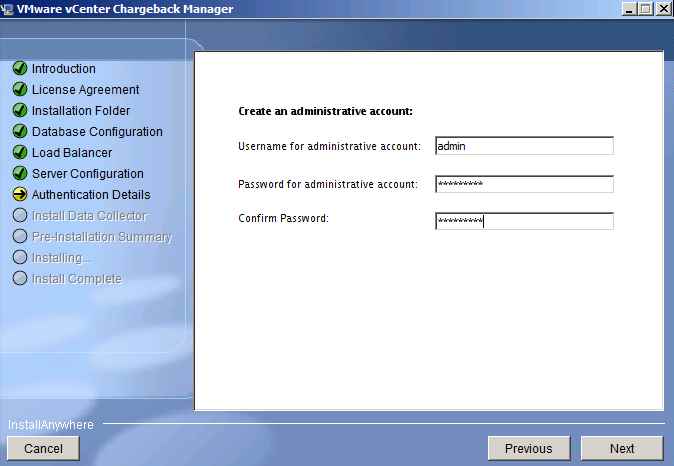Select the License Agreement step label

click(86, 90)
